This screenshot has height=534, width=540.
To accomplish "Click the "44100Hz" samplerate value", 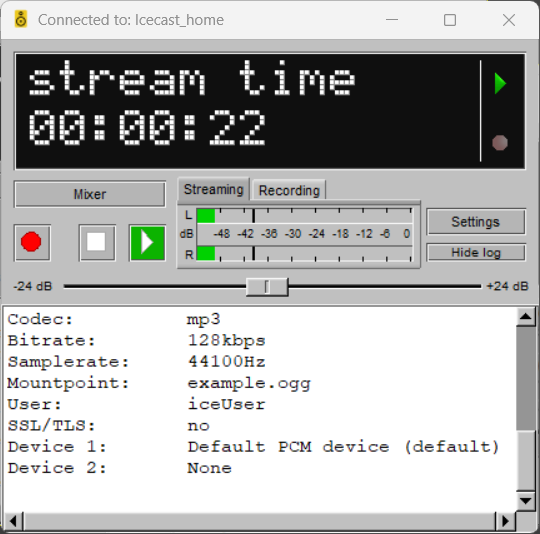I will pos(227,362).
